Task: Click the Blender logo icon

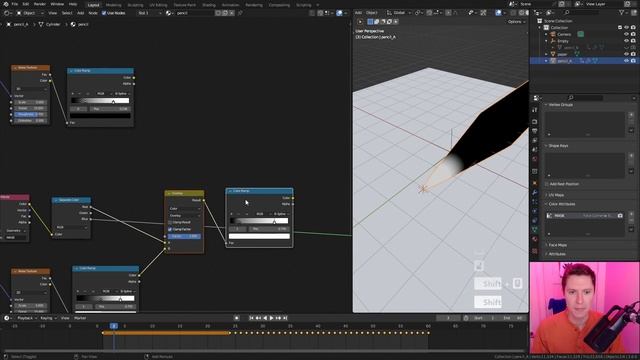Action: (x=6, y=4)
